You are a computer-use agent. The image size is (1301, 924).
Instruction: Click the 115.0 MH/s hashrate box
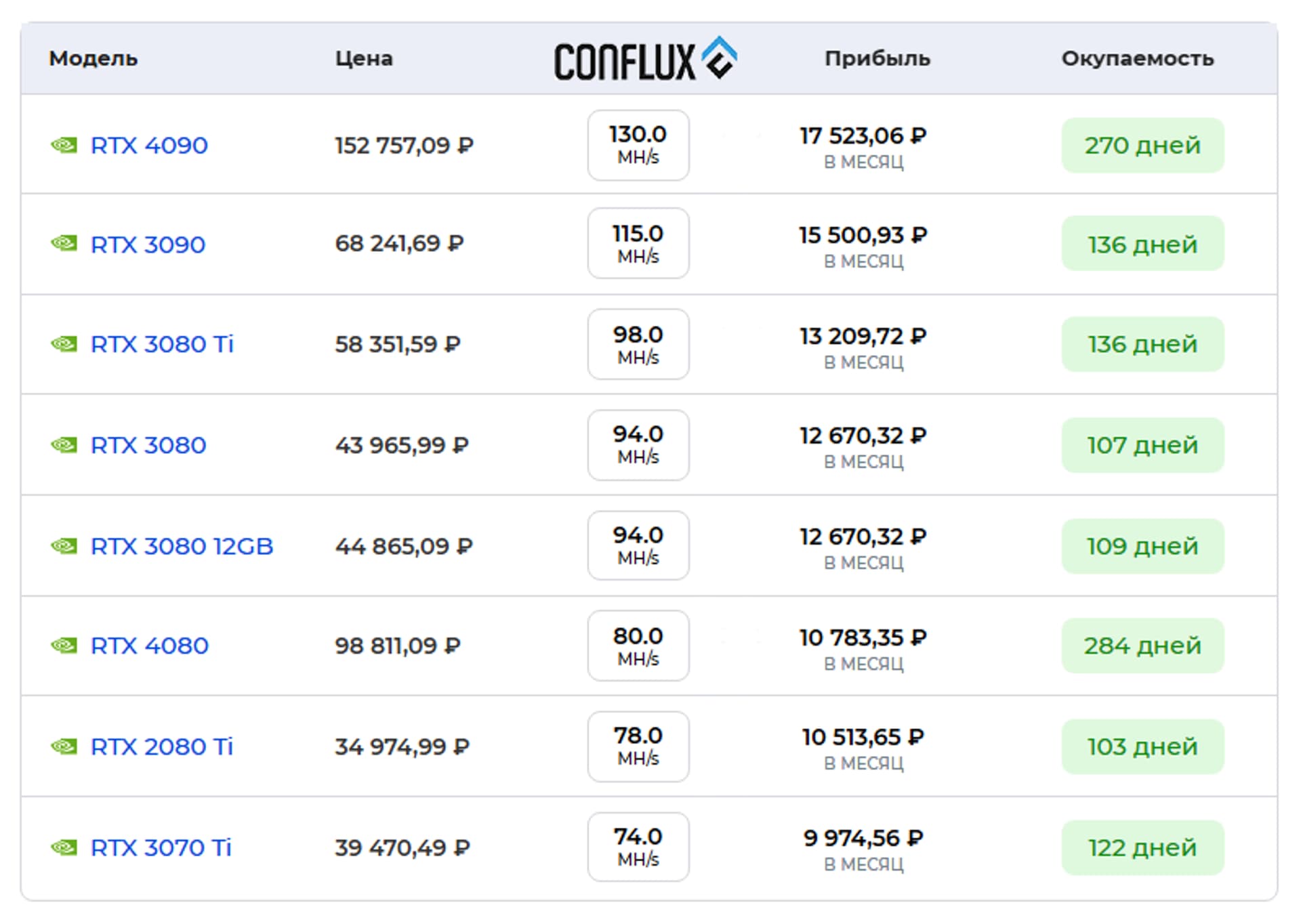tap(638, 243)
